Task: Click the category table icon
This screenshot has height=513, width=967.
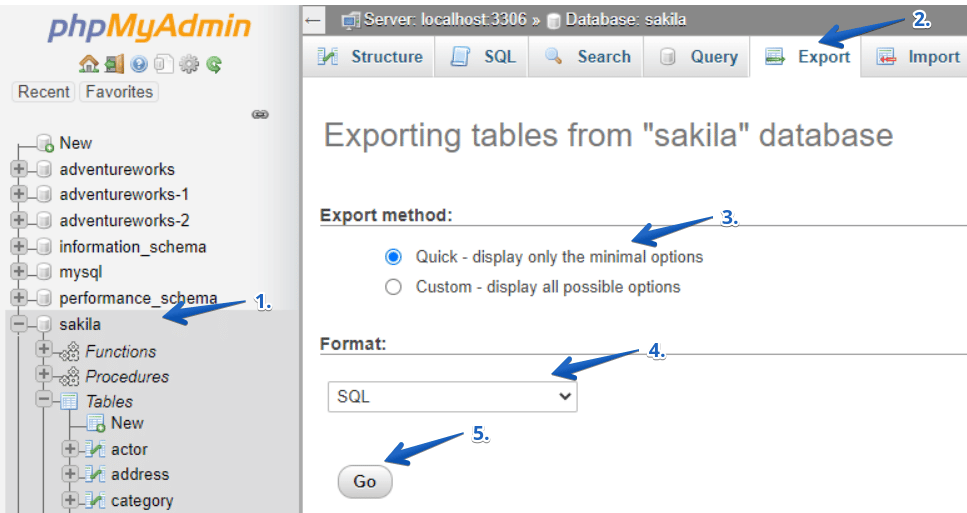Action: pos(95,500)
